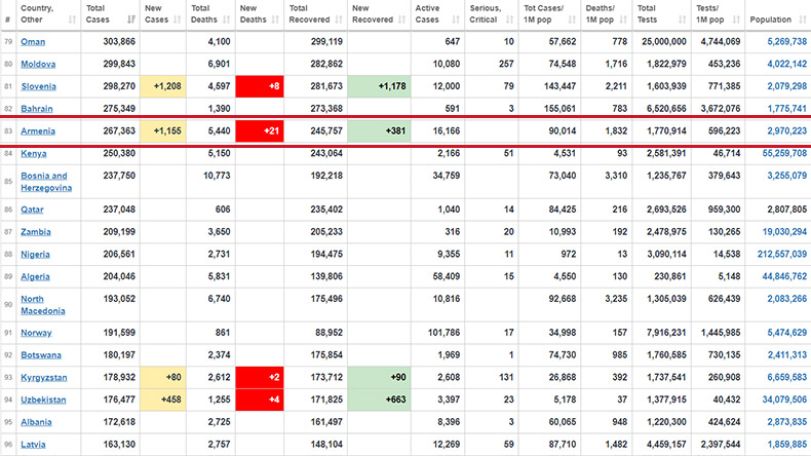The width and height of the screenshot is (811, 456).
Task: Select Norway's active cases value 101,786
Action: pos(444,332)
